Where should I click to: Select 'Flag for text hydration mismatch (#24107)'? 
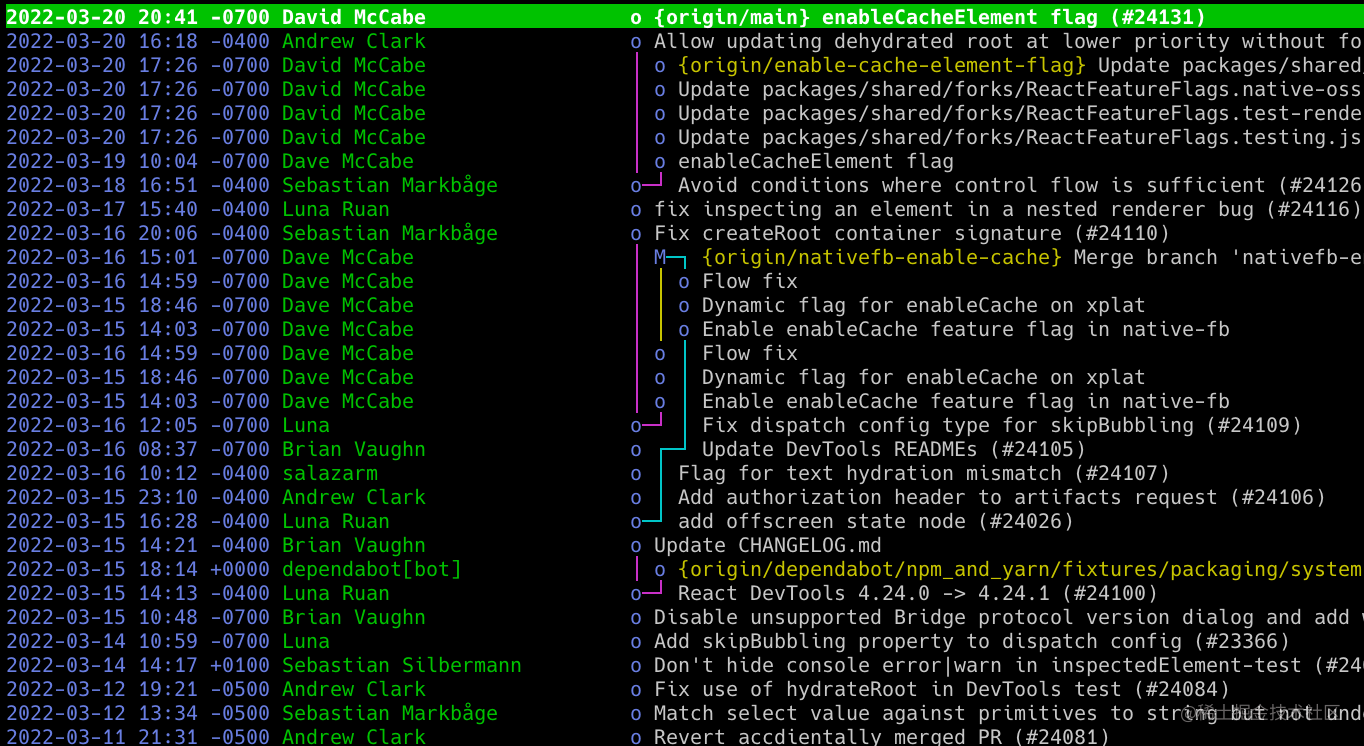pos(924,473)
